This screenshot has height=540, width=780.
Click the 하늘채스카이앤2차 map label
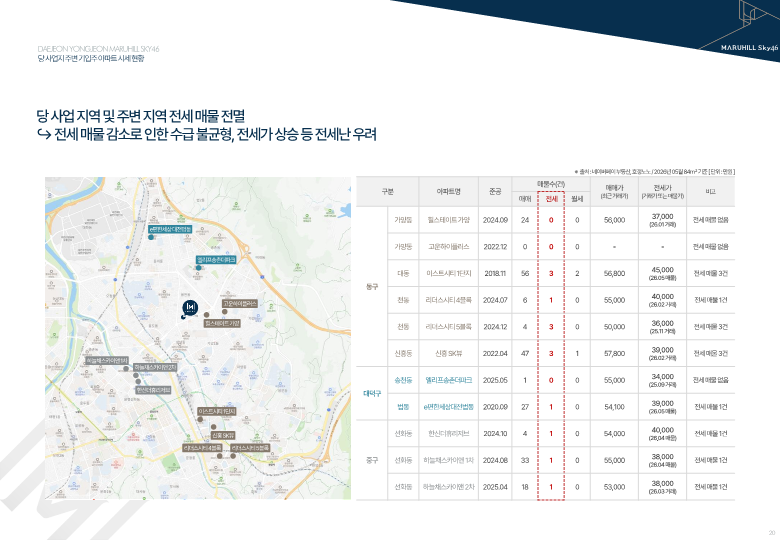coord(155,367)
